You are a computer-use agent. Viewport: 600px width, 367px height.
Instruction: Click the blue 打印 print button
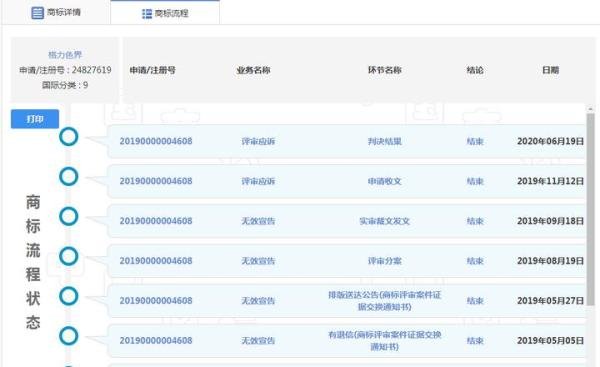point(35,119)
